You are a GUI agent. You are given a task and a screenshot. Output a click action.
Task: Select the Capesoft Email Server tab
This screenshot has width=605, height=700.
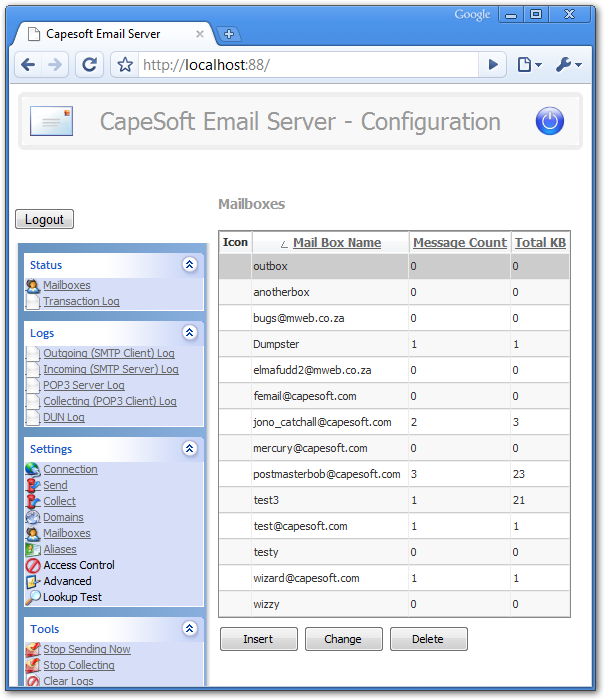(x=110, y=34)
